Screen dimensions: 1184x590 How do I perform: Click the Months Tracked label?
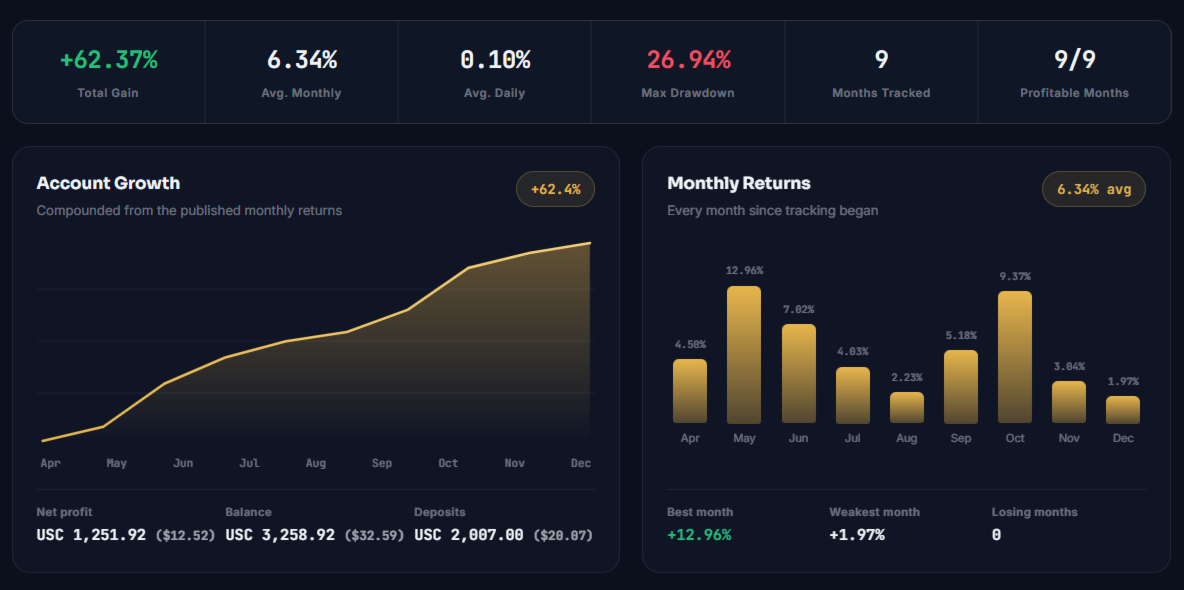click(x=881, y=93)
